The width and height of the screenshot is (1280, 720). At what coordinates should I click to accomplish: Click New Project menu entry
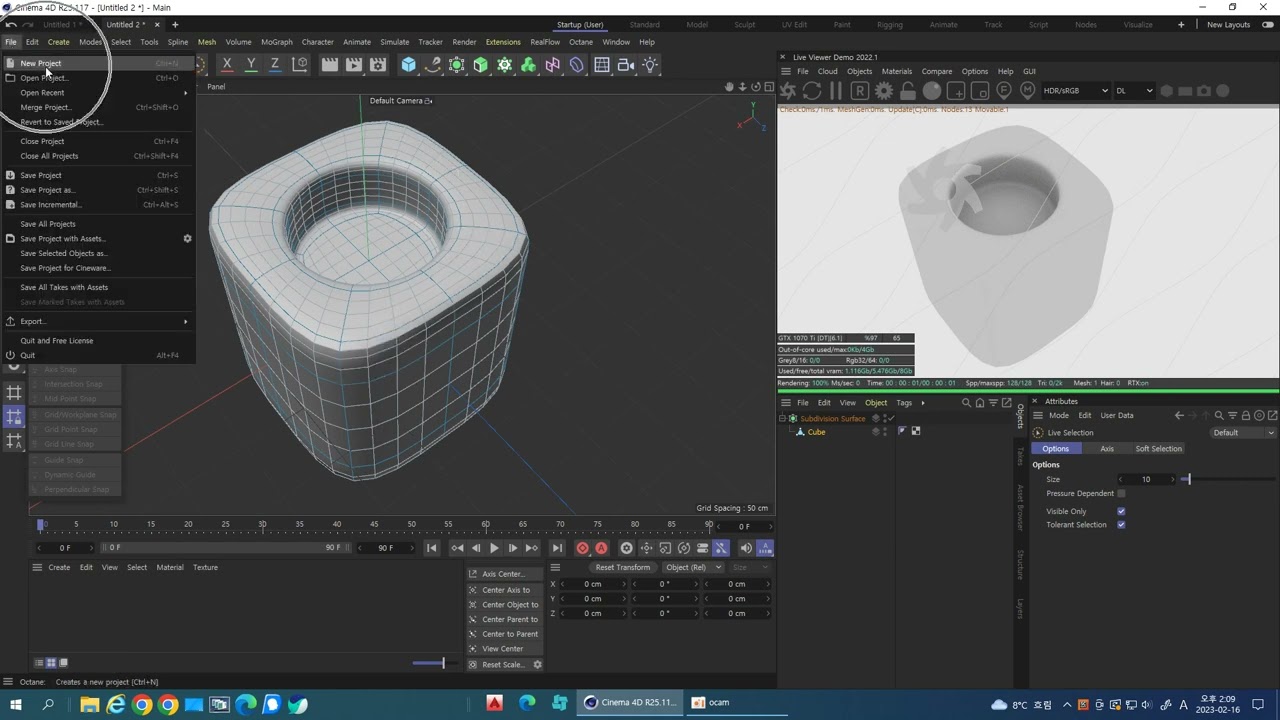[x=100, y=63]
